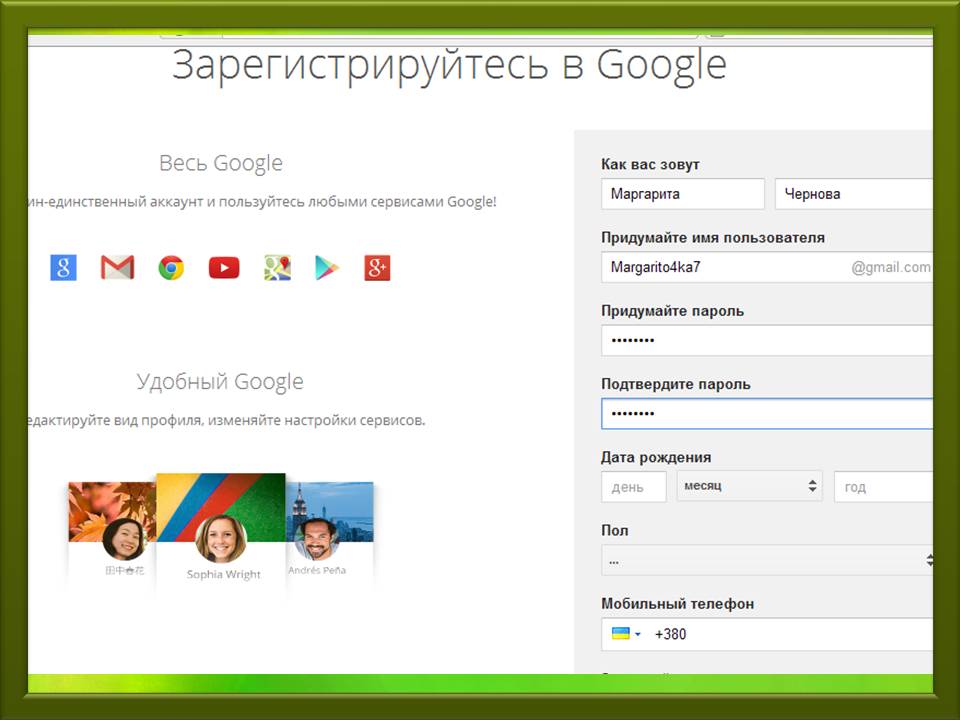This screenshot has width=960, height=720.
Task: Click the YouTube play icon
Action: coord(224,268)
